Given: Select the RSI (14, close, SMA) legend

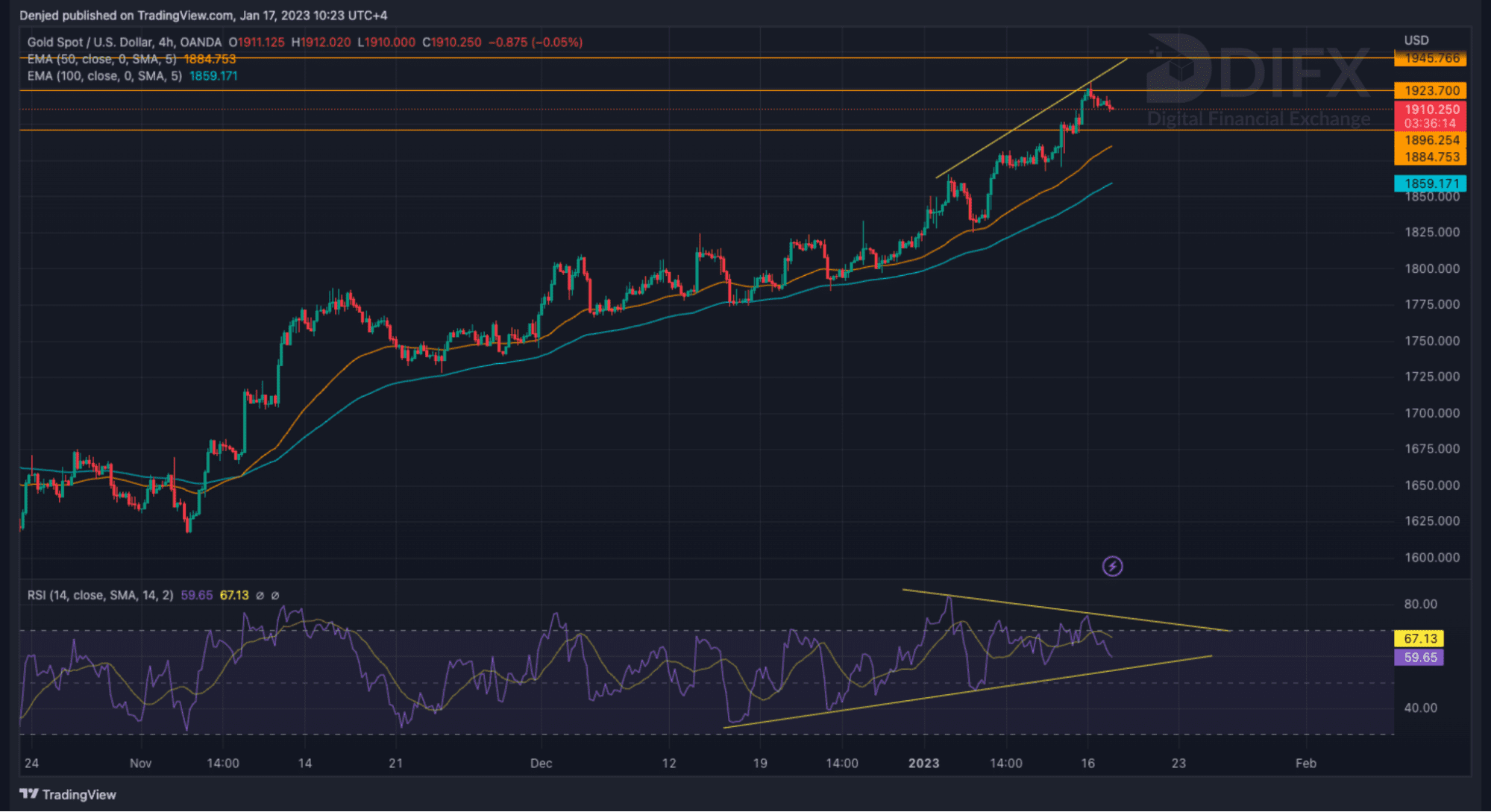Looking at the screenshot, I should click(100, 596).
